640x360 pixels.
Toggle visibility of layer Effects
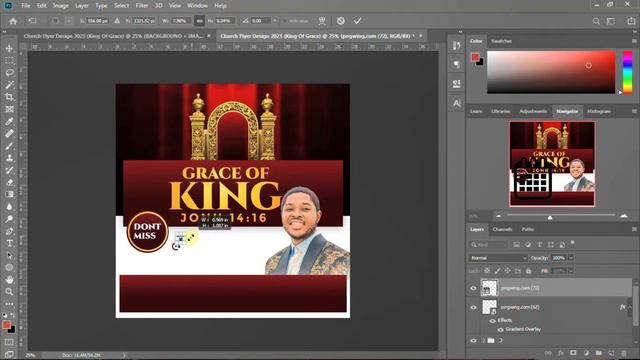click(493, 321)
